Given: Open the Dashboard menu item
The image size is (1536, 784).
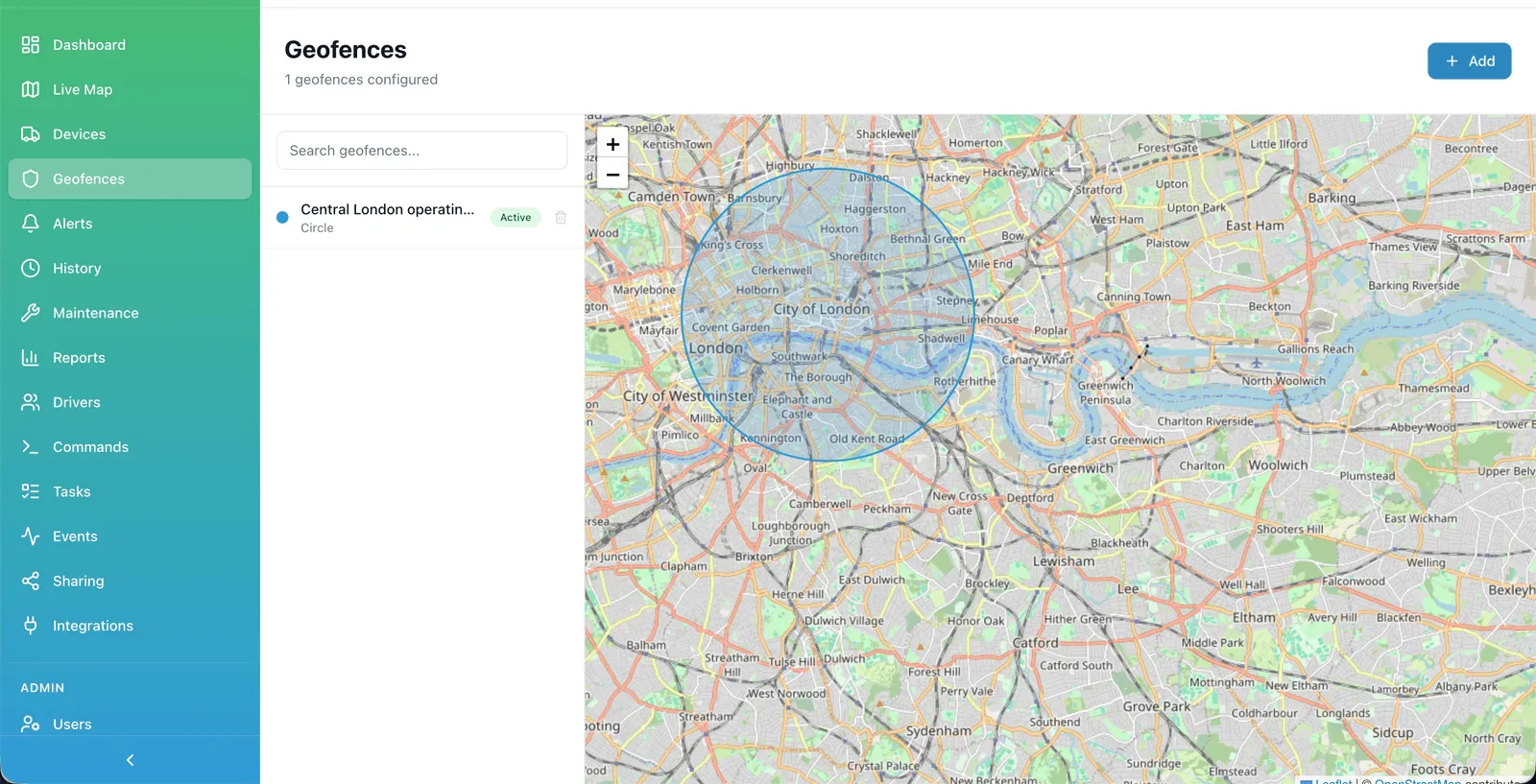Looking at the screenshot, I should pyautogui.click(x=130, y=45).
